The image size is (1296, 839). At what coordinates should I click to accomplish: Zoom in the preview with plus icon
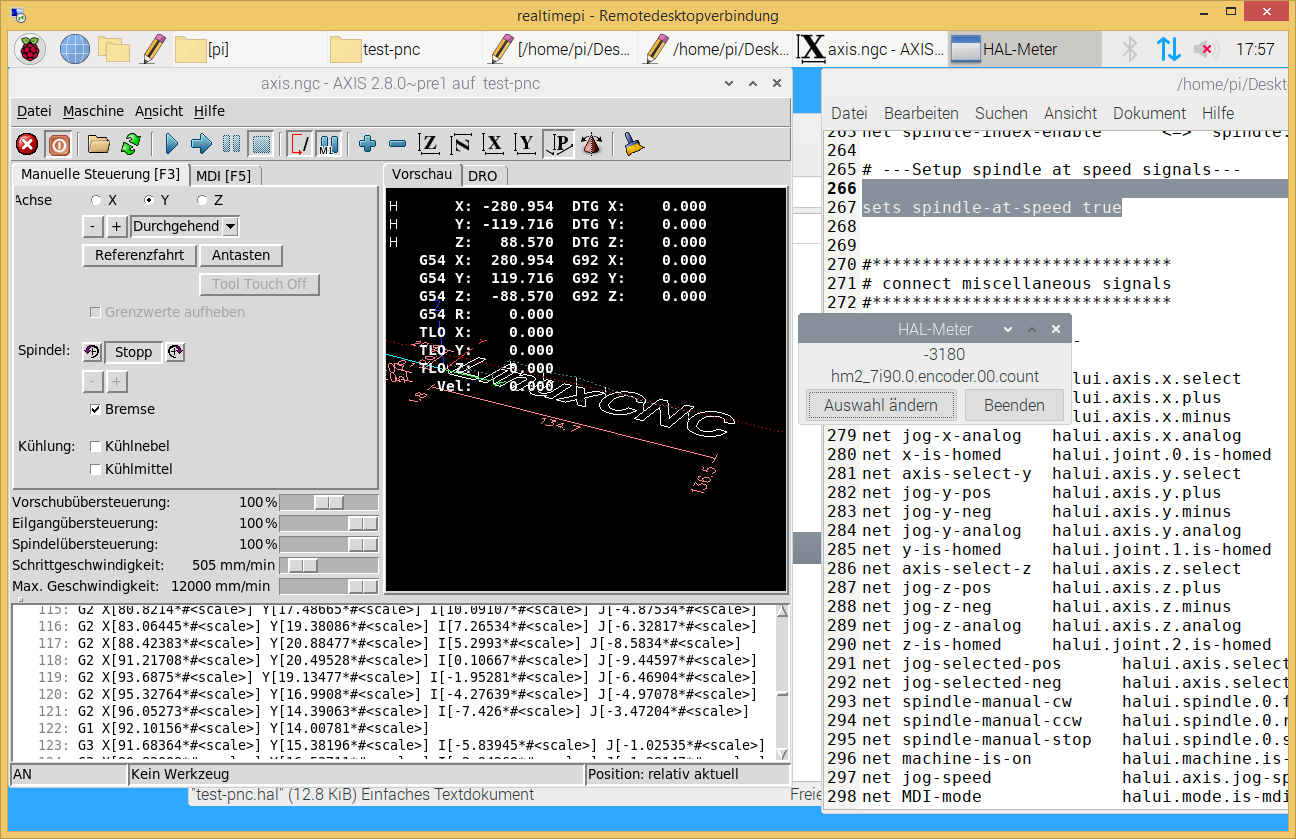click(367, 144)
